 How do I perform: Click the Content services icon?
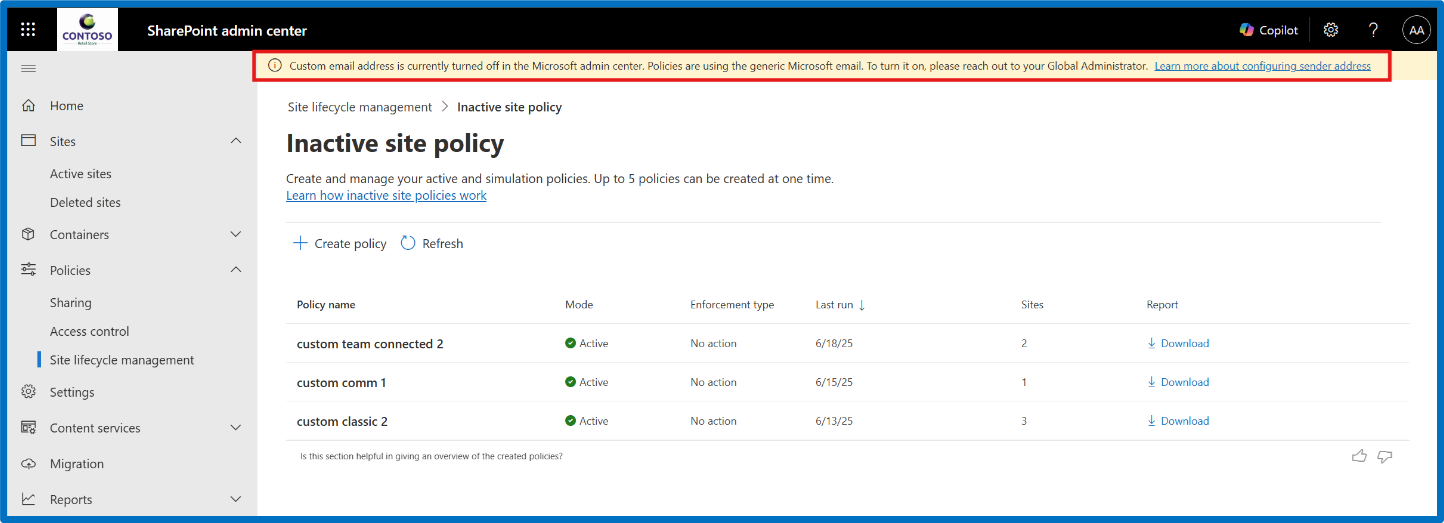[x=28, y=427]
